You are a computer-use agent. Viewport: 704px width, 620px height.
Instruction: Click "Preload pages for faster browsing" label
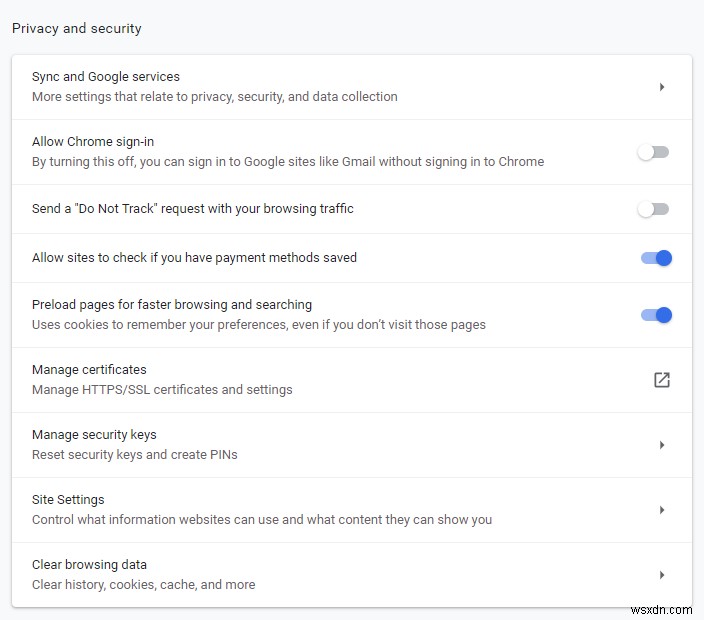coord(172,304)
